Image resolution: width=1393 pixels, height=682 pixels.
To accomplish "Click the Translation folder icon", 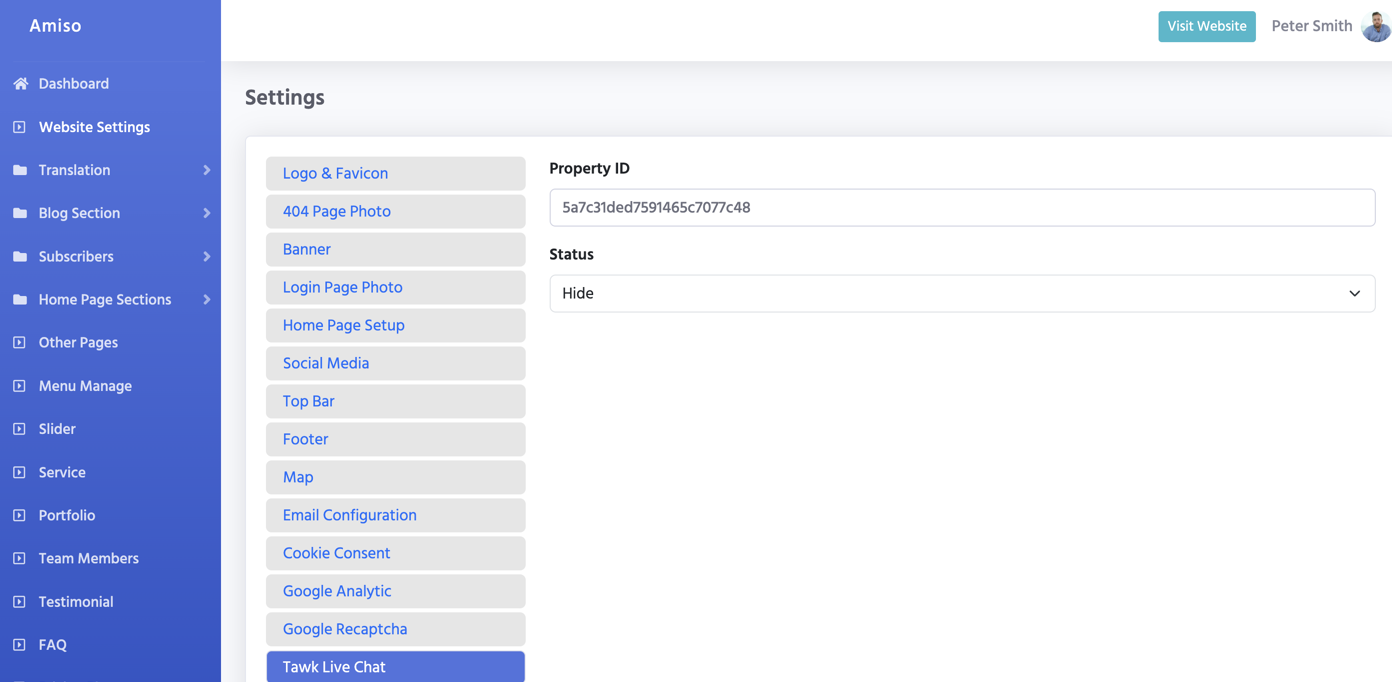I will coord(20,170).
